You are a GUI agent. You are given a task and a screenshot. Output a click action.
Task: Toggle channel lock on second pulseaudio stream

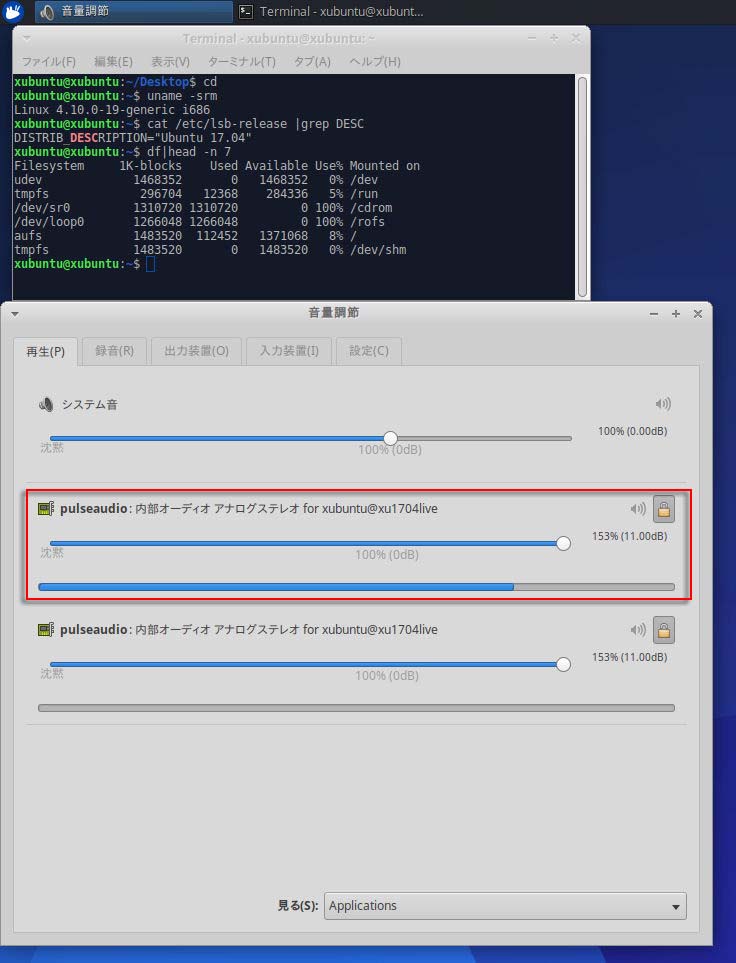(664, 630)
